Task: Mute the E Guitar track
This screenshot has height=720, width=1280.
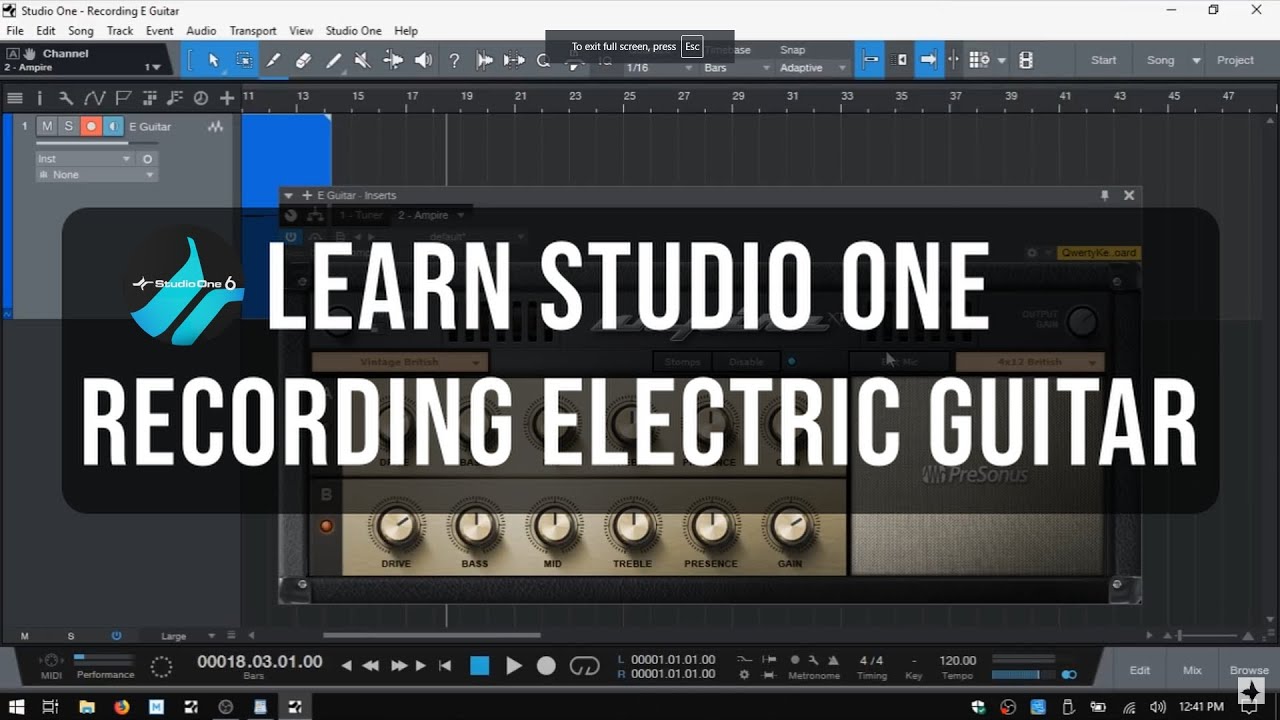Action: 47,126
